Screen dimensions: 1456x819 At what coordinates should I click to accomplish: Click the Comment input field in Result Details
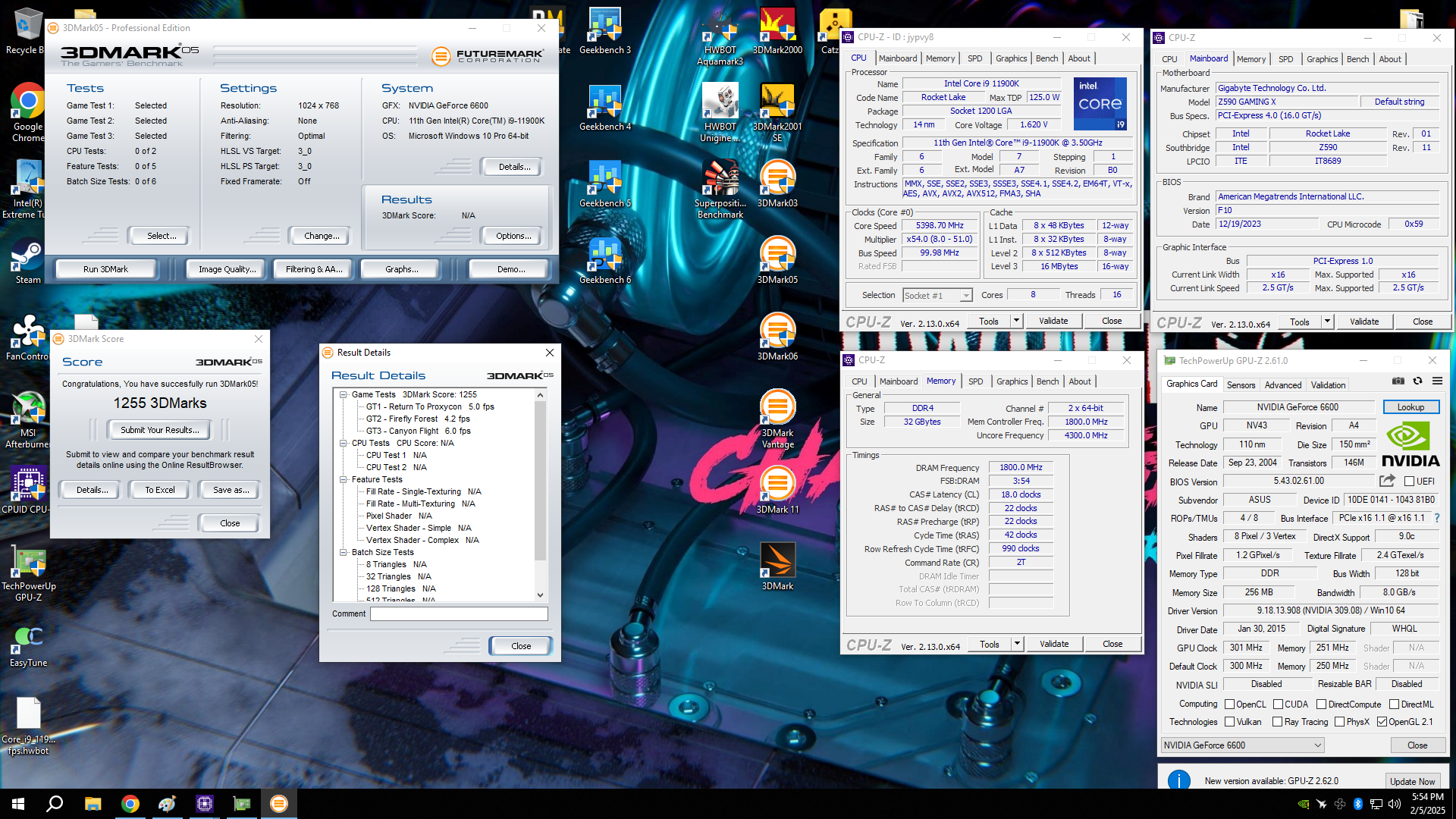click(459, 613)
